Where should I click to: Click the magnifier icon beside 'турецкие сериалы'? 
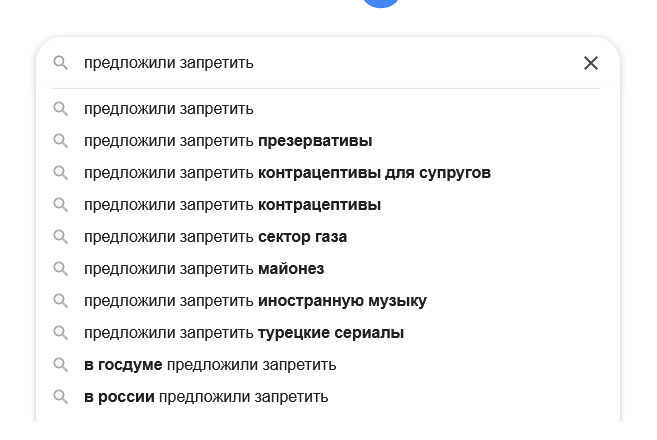point(61,333)
